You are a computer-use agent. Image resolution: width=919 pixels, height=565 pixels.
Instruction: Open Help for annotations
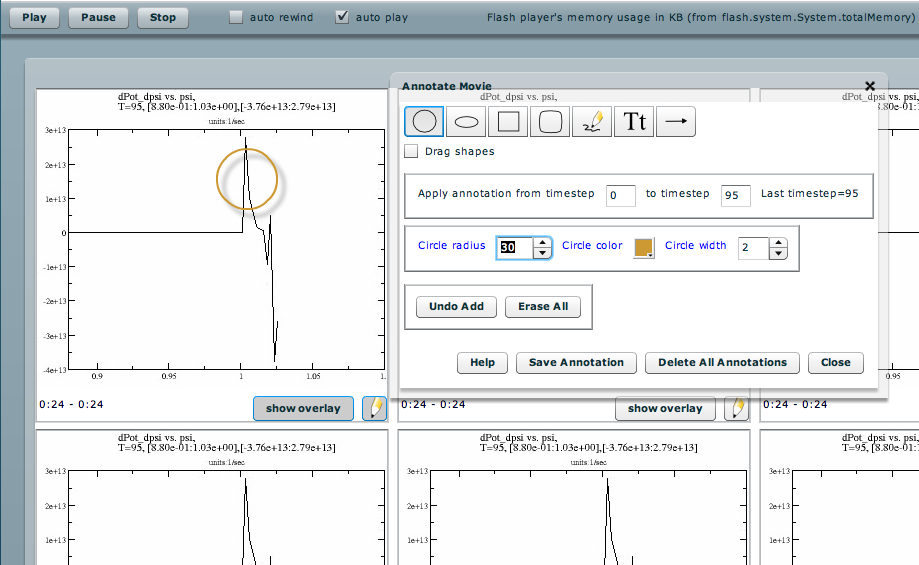(482, 363)
